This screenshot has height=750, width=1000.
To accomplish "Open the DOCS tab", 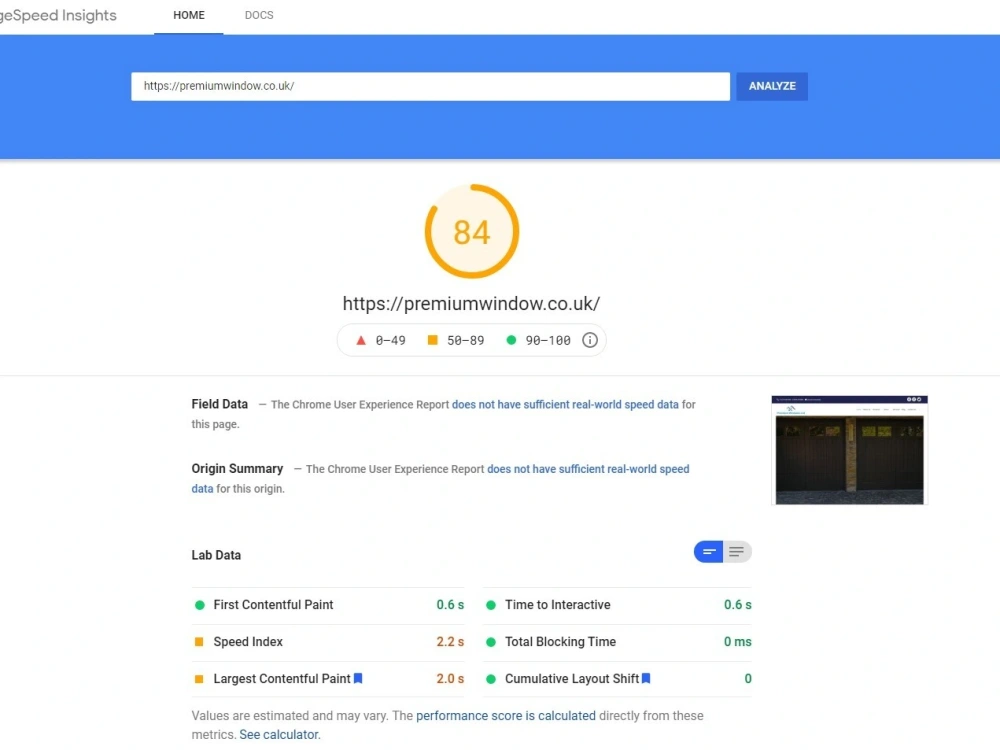I will 259,15.
